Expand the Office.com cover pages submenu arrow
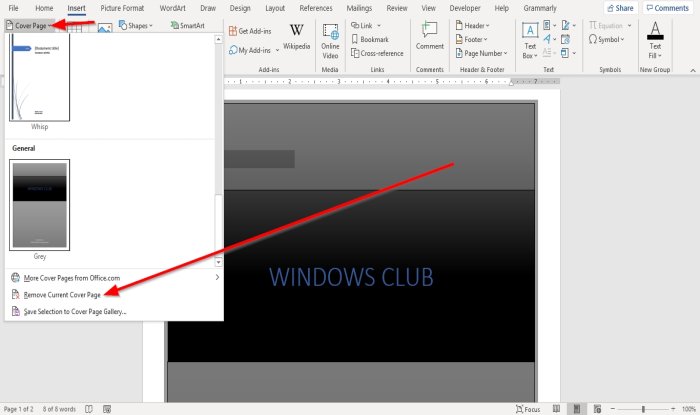 [217, 278]
